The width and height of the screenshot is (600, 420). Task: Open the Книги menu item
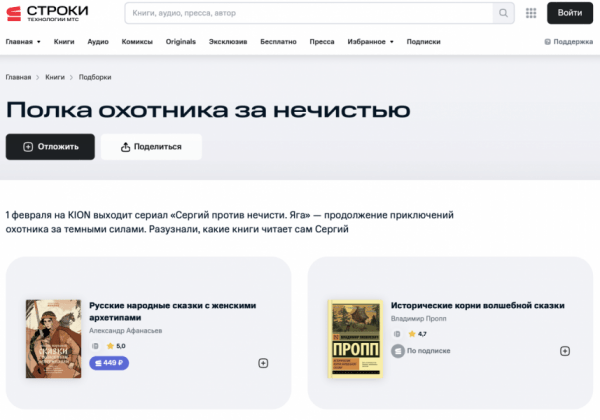click(64, 42)
